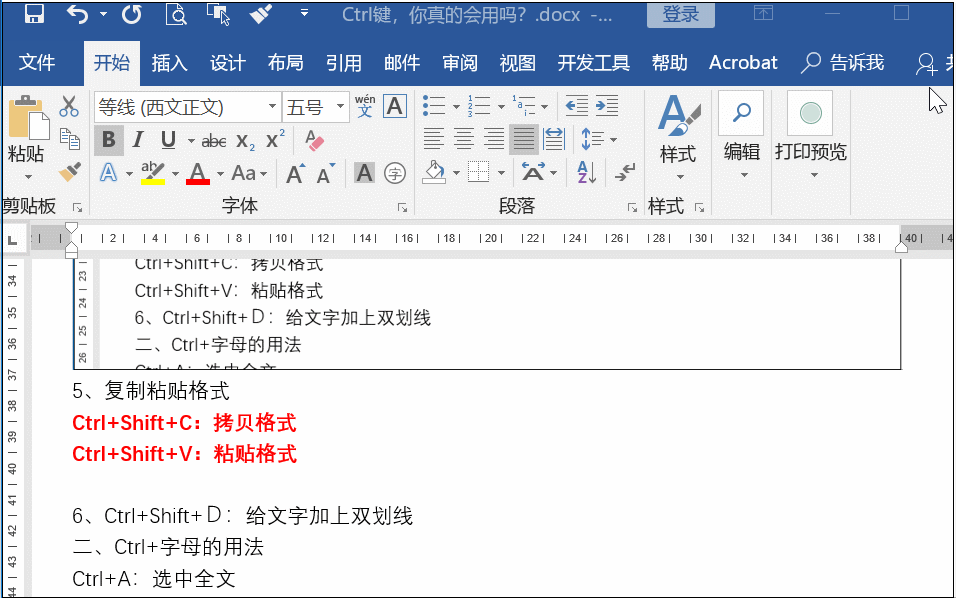
Task: Click the 登录 sign-in button
Action: (x=680, y=15)
